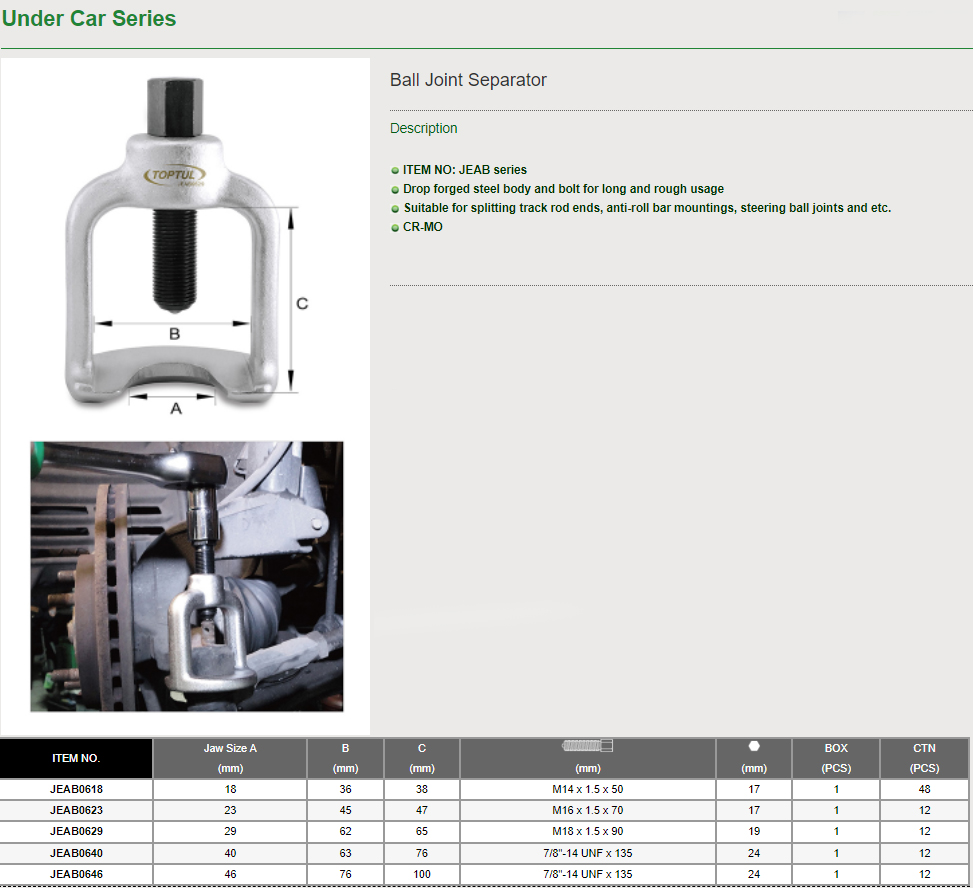
Task: Click bolt size M16 x 1.5 x 70
Action: [588, 810]
